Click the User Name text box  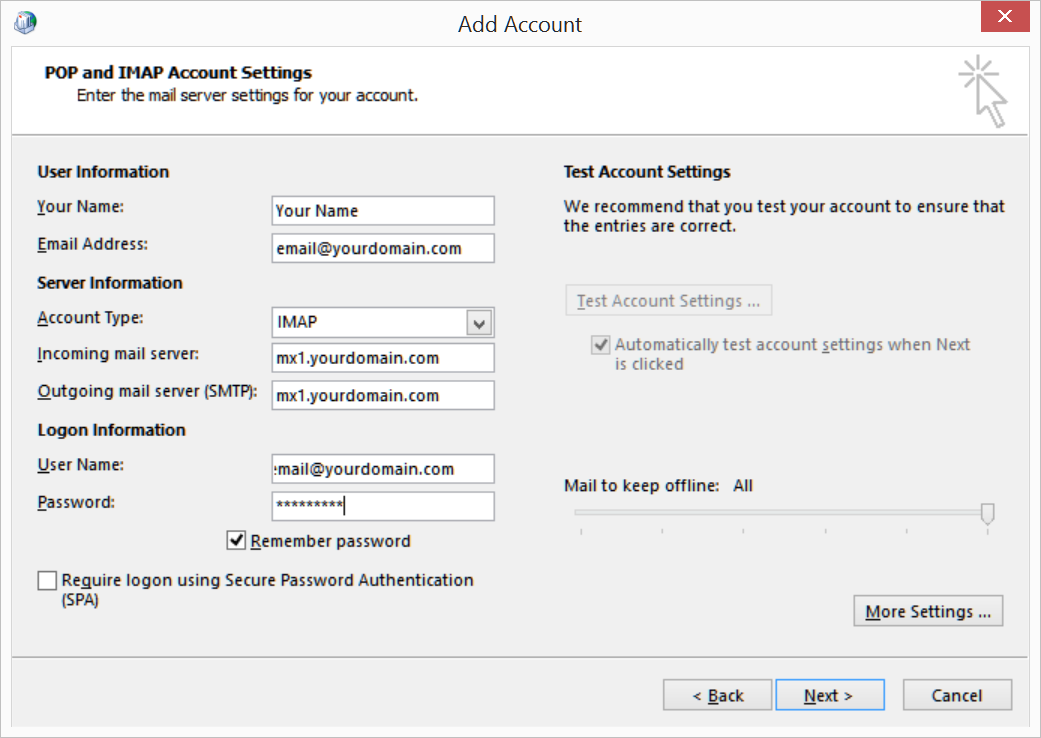(383, 469)
